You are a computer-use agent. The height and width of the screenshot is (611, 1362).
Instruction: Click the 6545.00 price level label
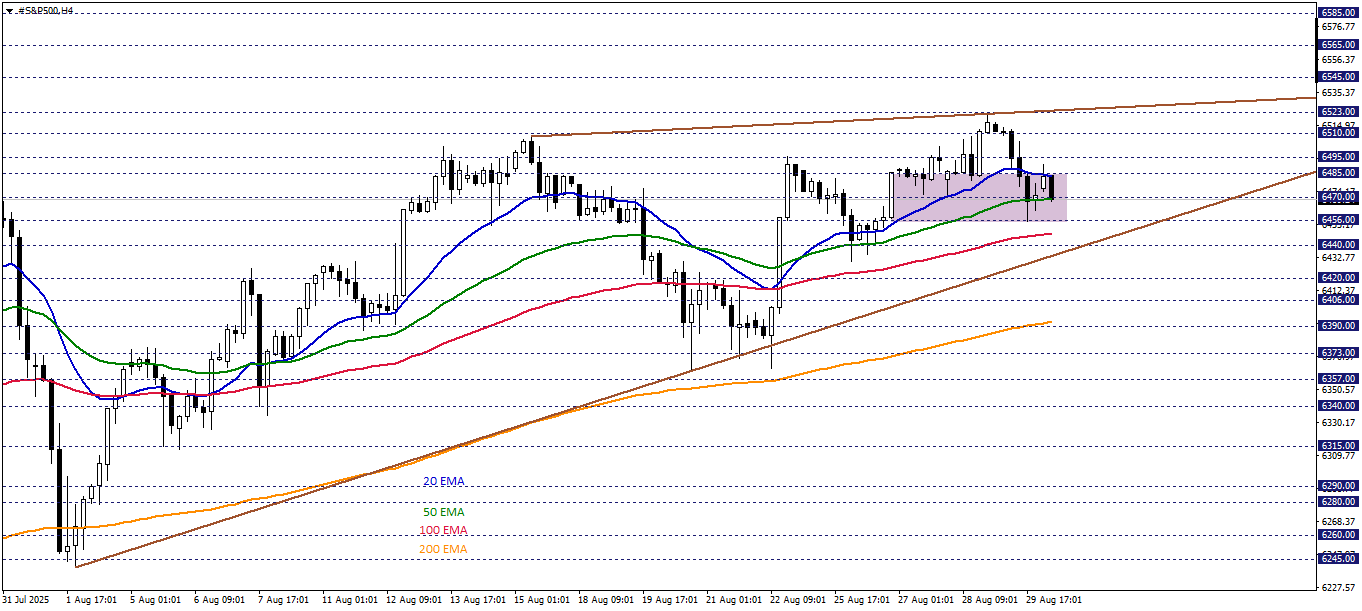pos(1338,76)
